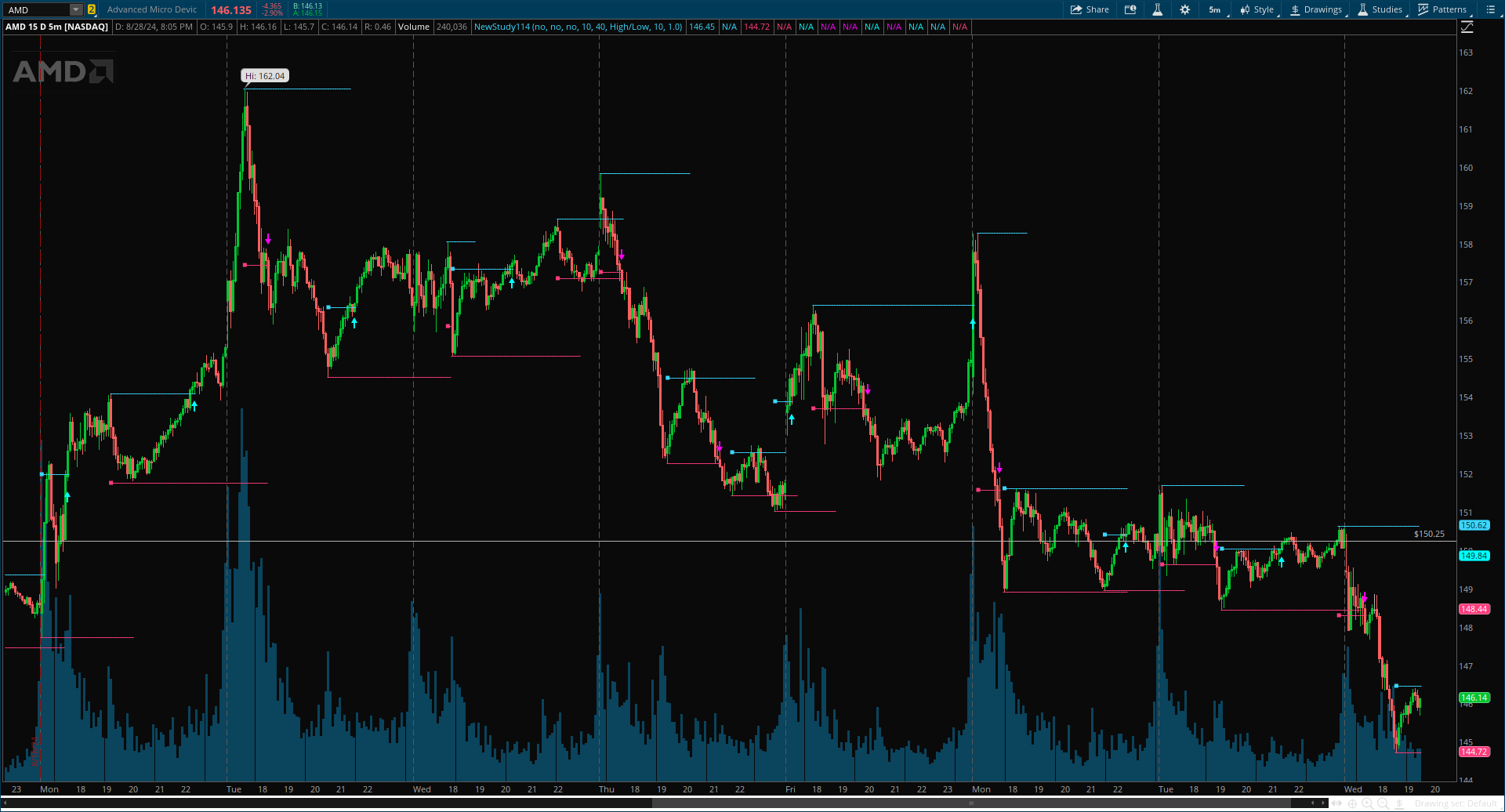The width and height of the screenshot is (1505, 812).
Task: Click the AMD symbol input field
Action: pos(37,9)
